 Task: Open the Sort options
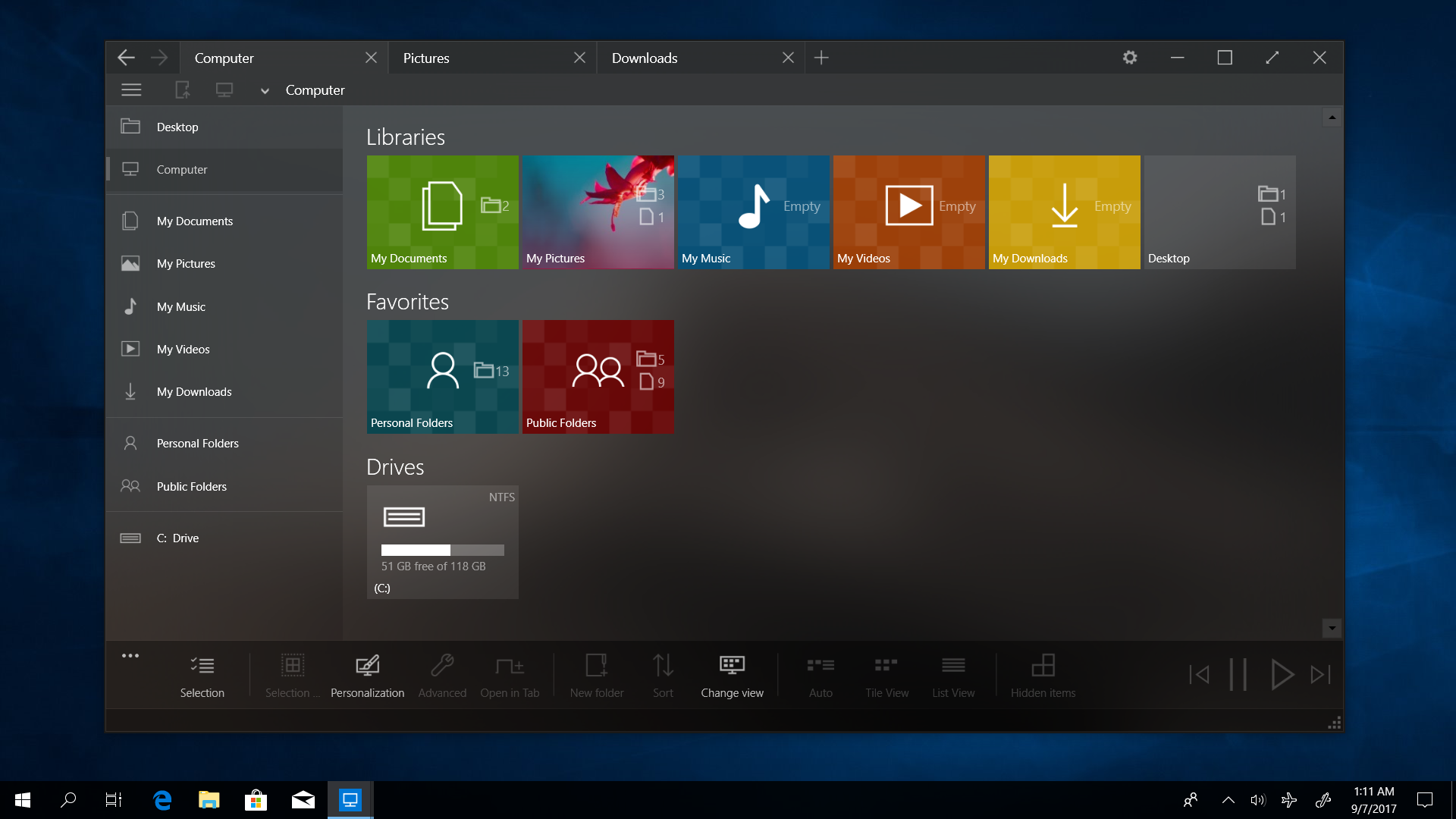point(663,674)
